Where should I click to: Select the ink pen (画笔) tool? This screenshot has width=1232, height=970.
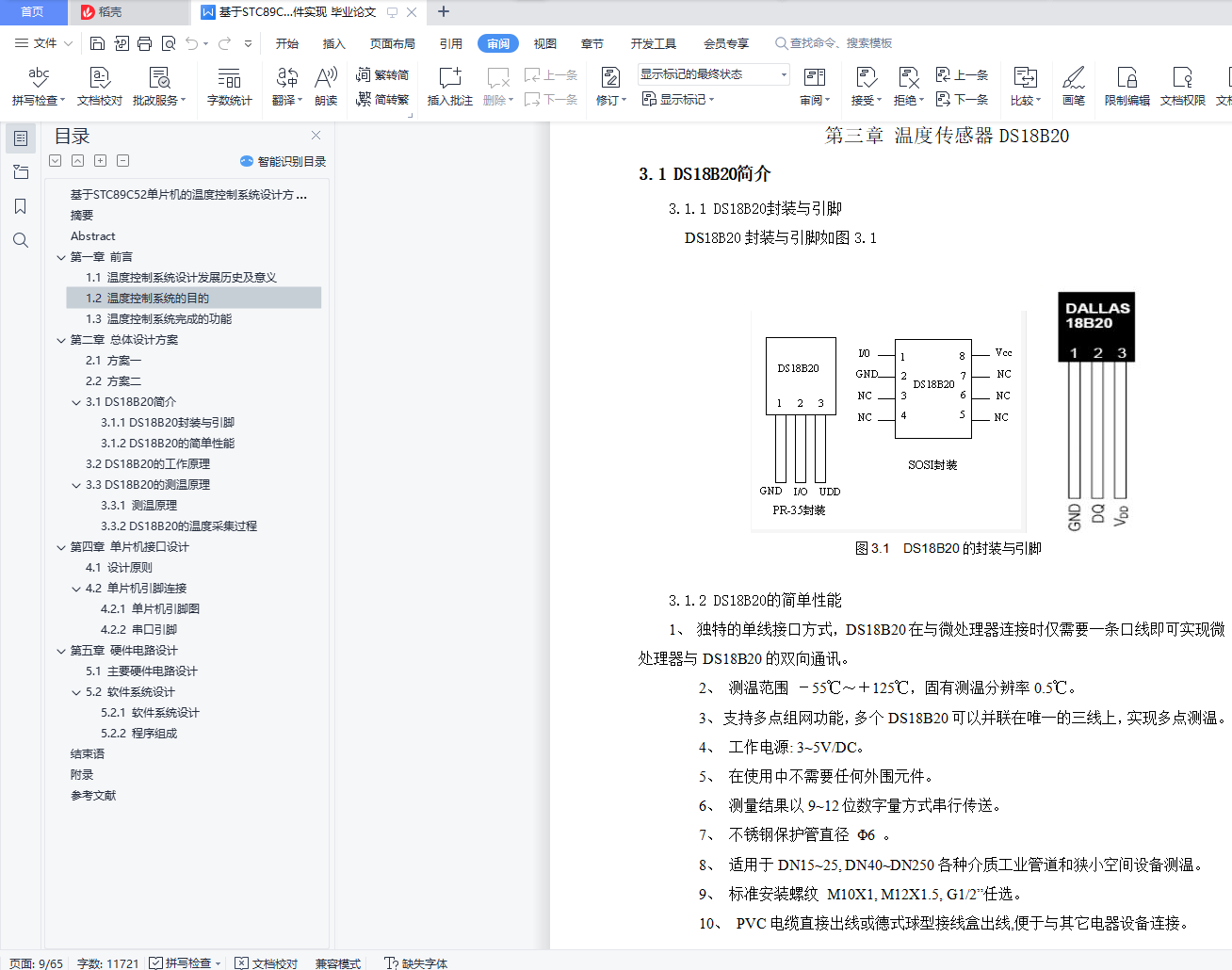tap(1074, 85)
